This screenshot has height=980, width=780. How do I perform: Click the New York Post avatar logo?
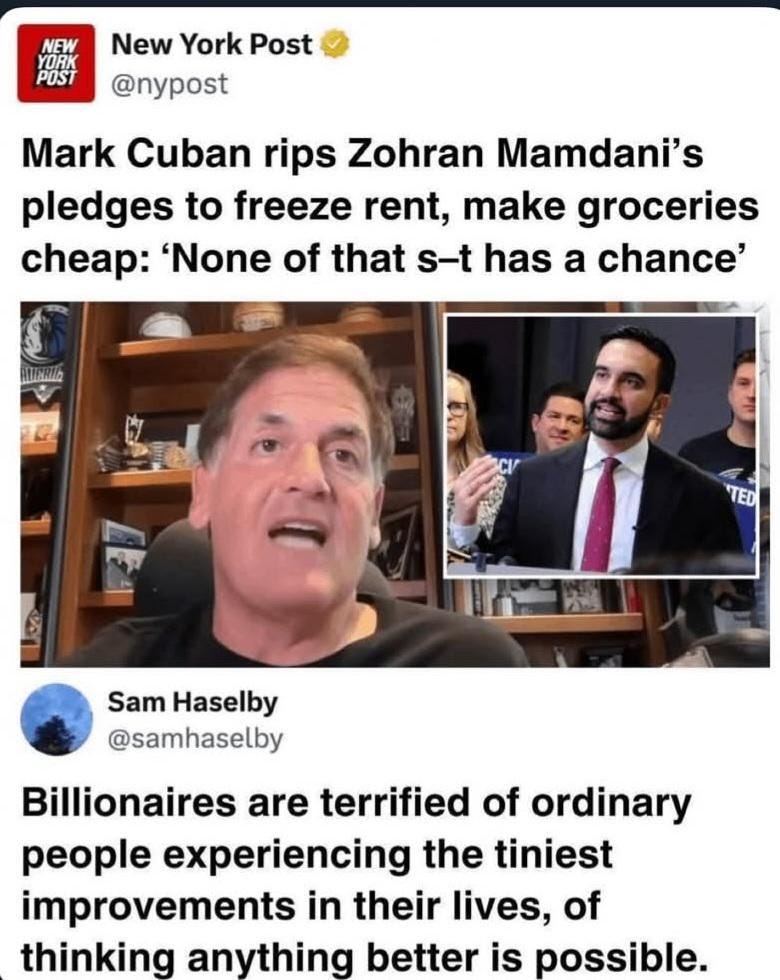[56, 63]
